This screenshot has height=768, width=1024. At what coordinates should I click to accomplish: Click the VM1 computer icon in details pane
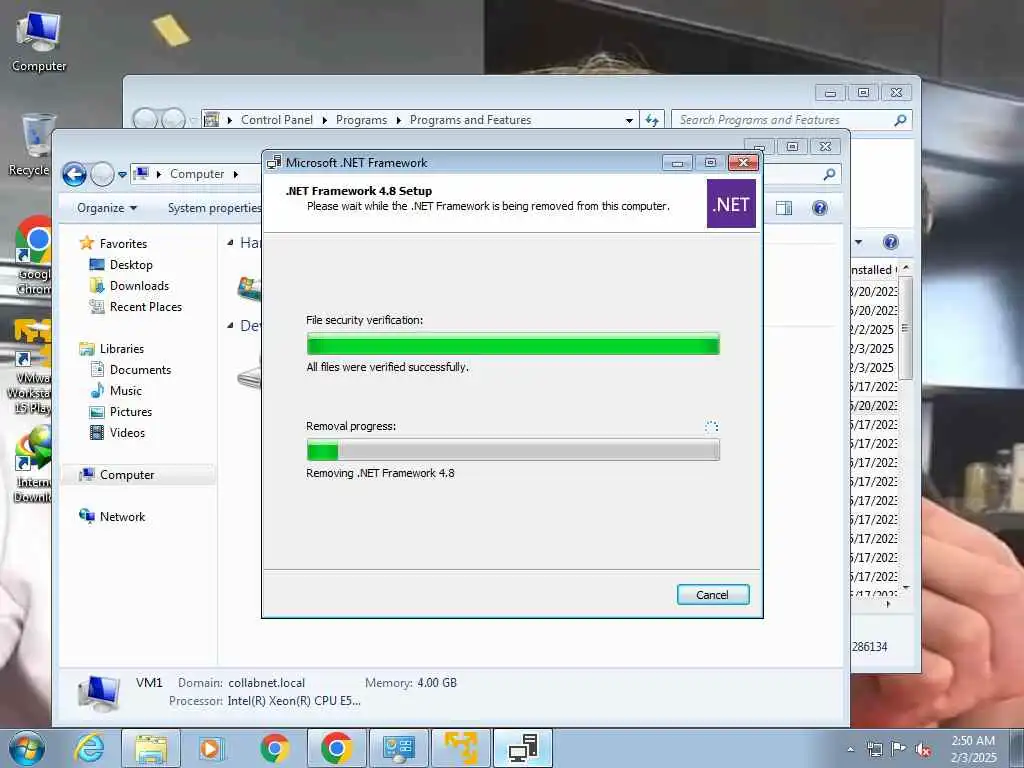(99, 693)
